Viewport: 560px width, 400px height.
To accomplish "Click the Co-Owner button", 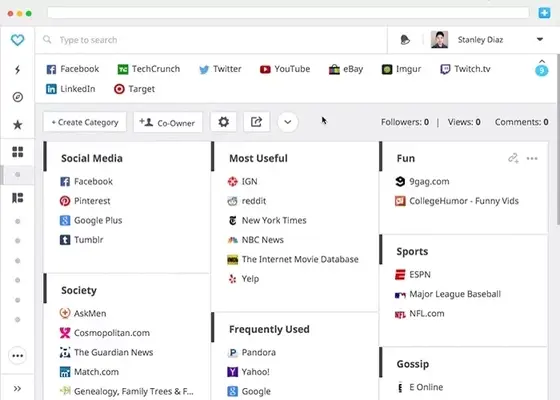I will coord(168,122).
